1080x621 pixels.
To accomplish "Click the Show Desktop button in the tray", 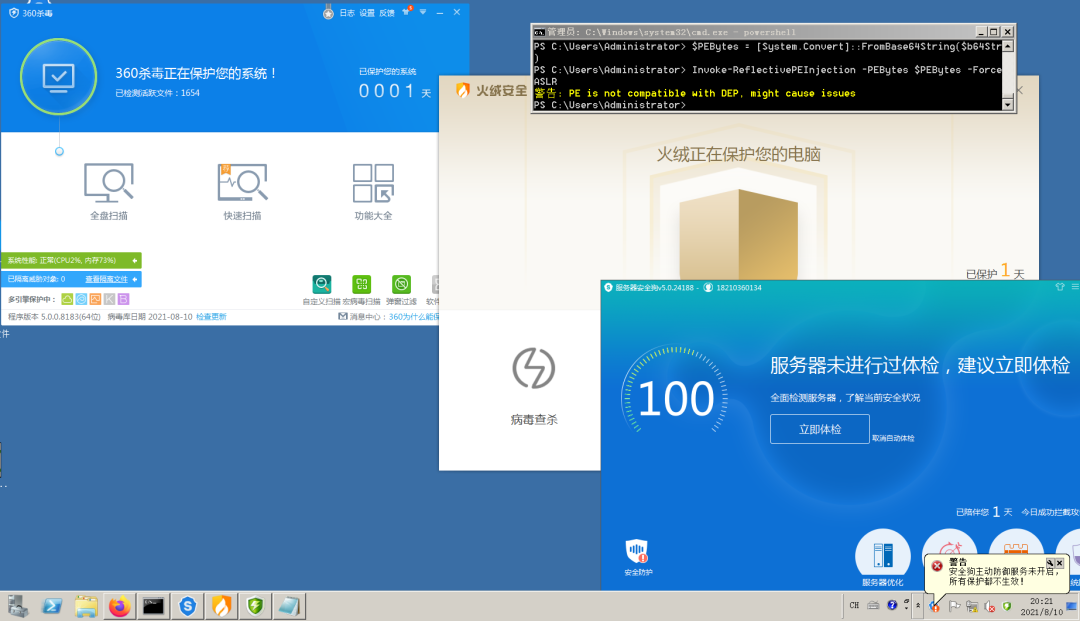I will 1072,607.
